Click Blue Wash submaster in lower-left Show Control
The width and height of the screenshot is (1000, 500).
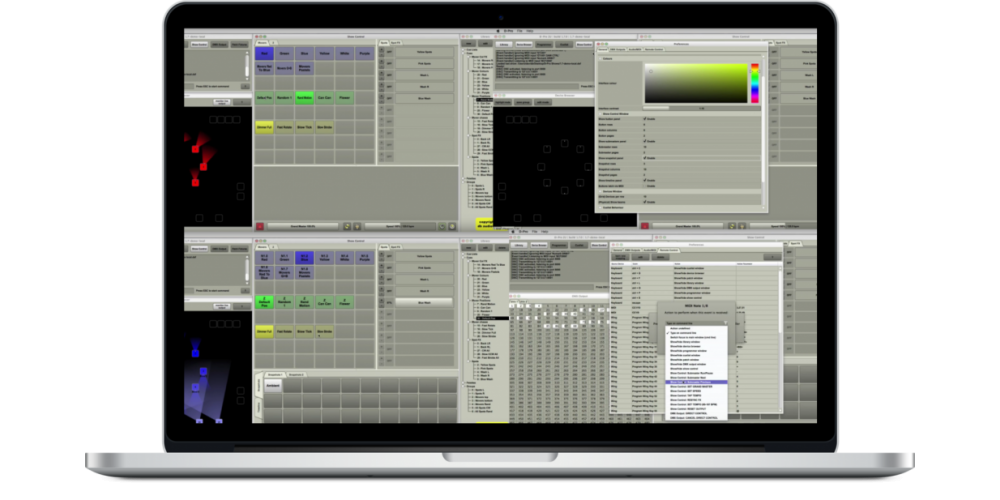click(424, 302)
